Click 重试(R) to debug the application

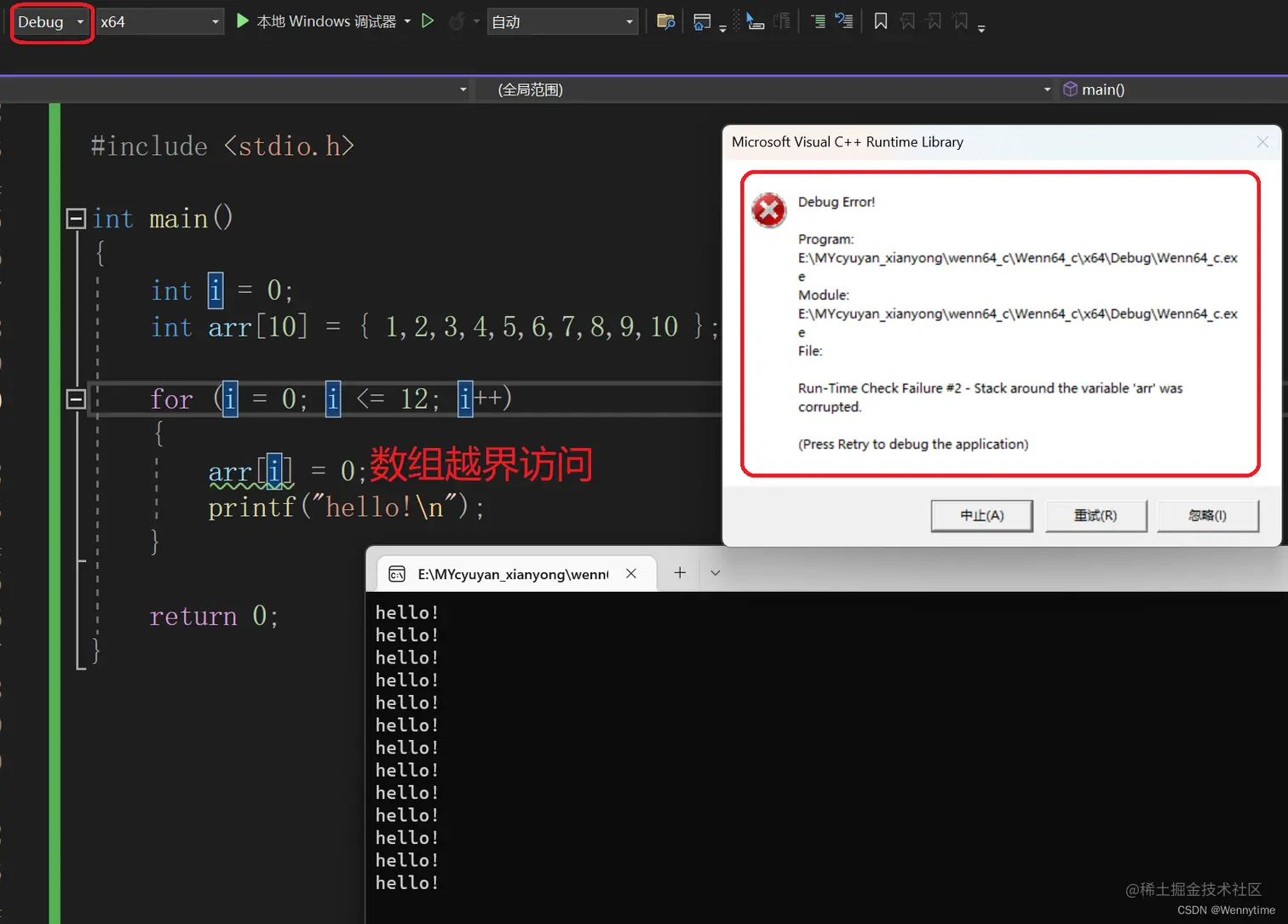pos(1095,515)
